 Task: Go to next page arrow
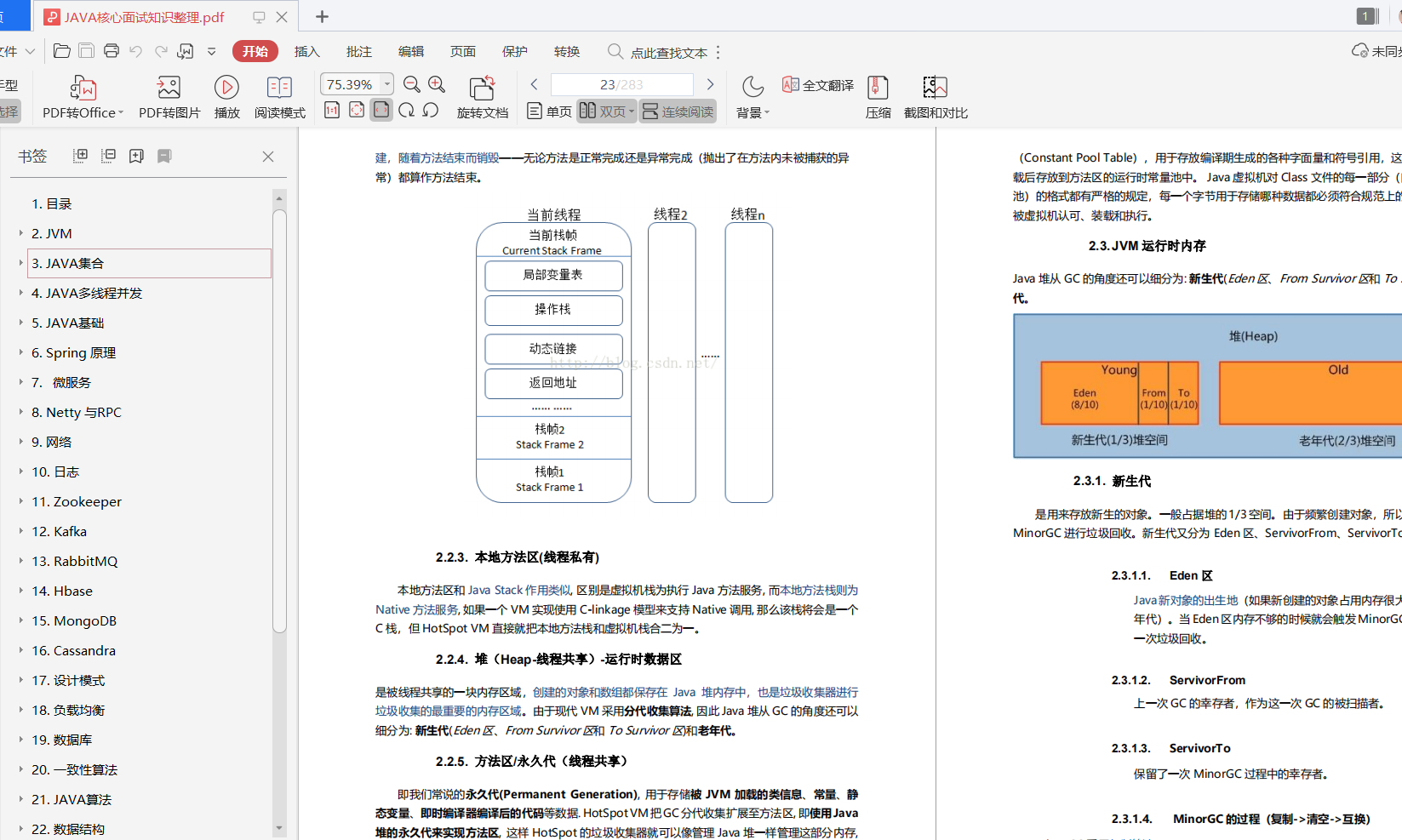point(710,84)
